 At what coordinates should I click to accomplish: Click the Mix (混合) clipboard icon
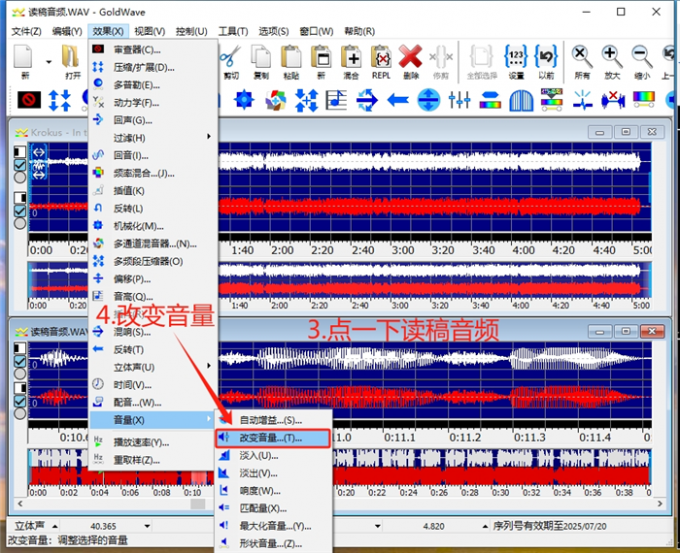click(351, 57)
